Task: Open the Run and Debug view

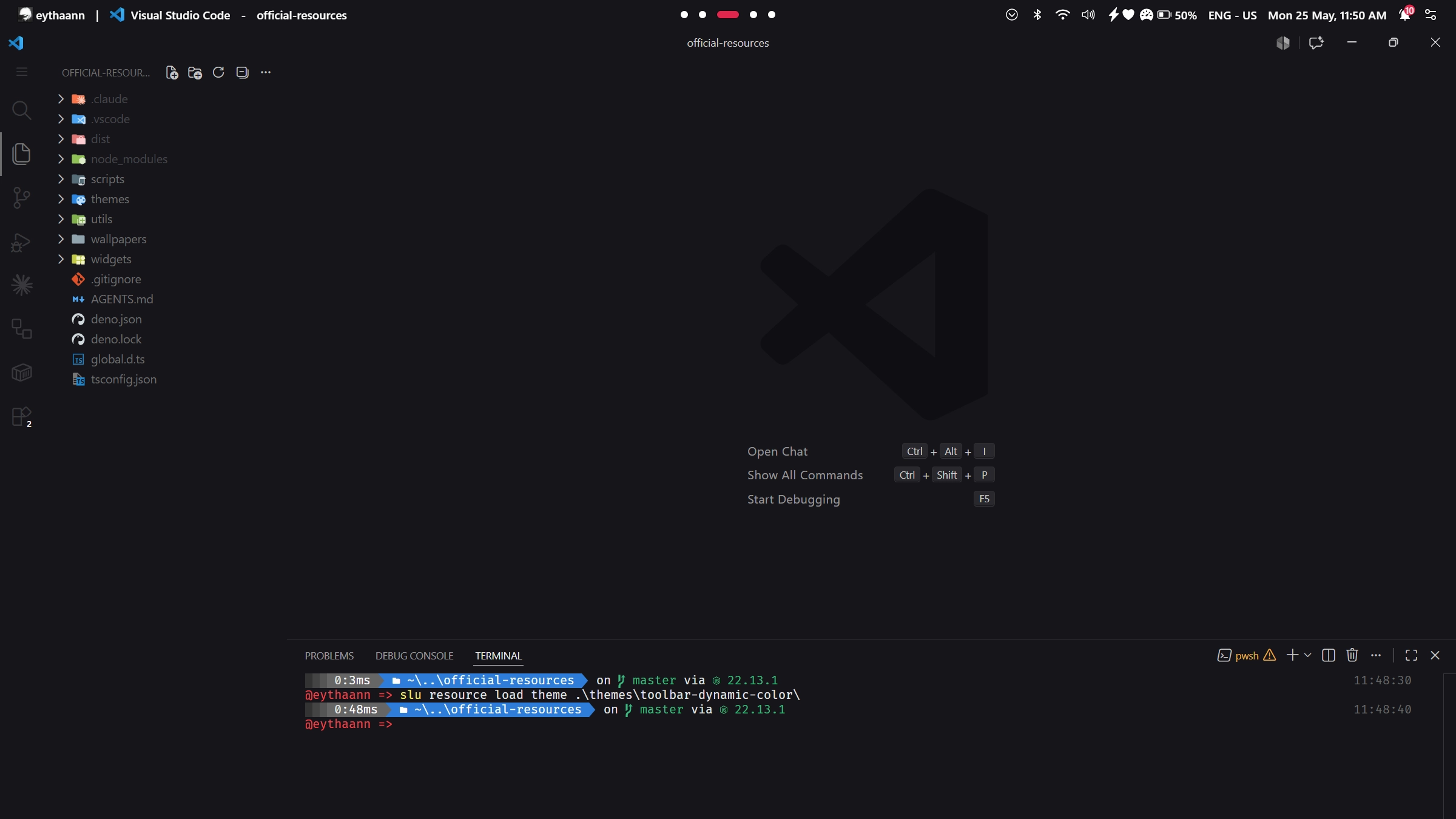Action: point(21,242)
